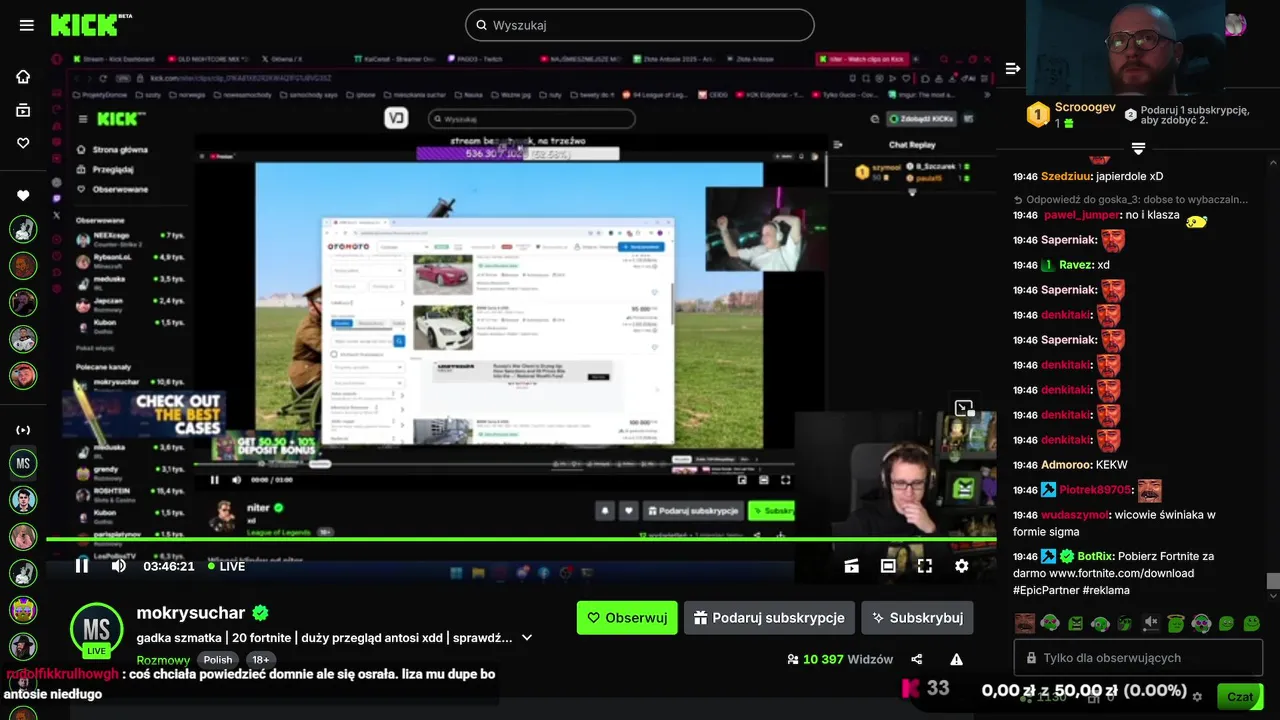Click the first green-ringed channel avatar in sidebar
Viewport: 1280px width, 720px height.
pos(23,229)
